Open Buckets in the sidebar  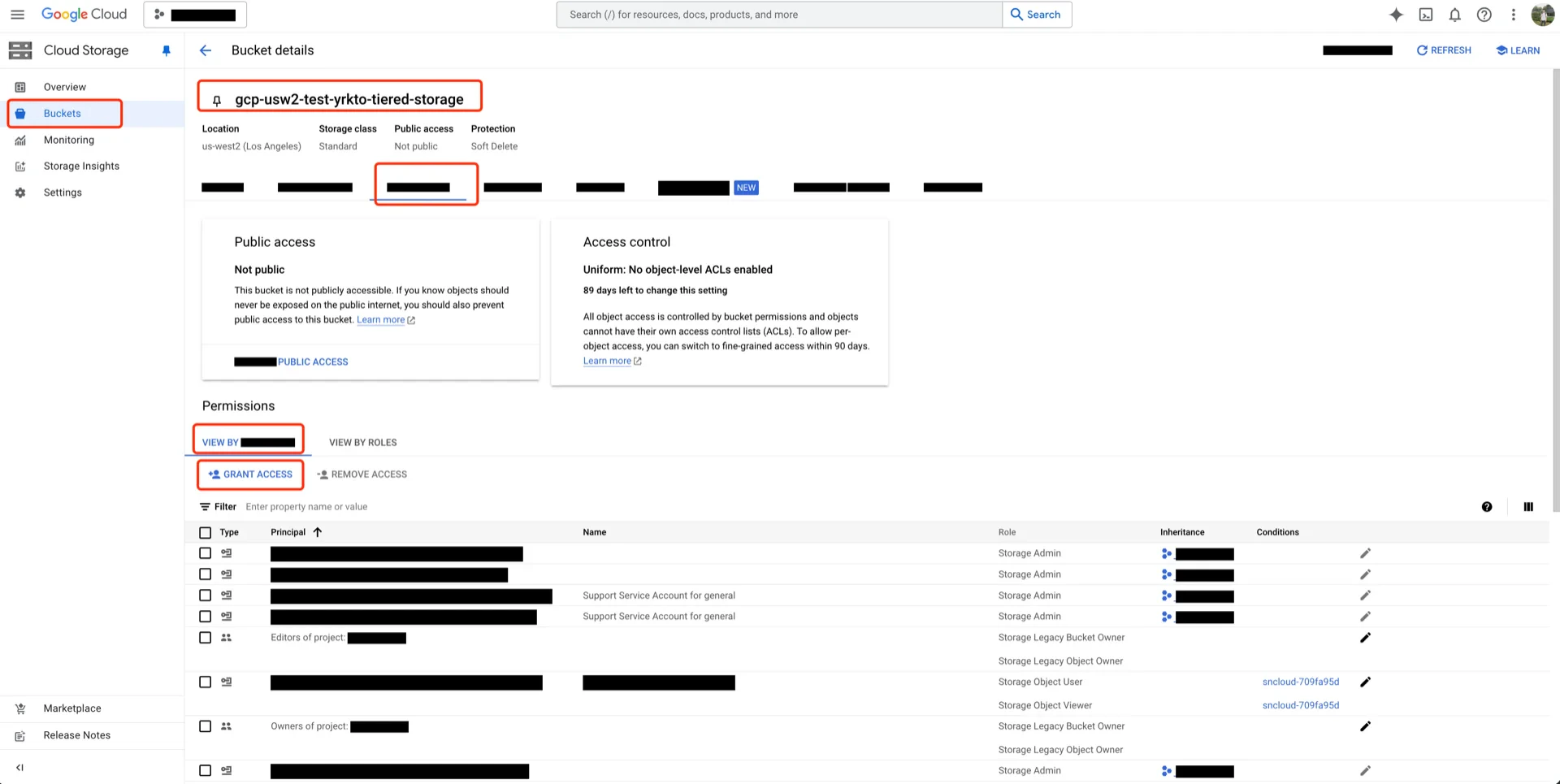pos(63,114)
